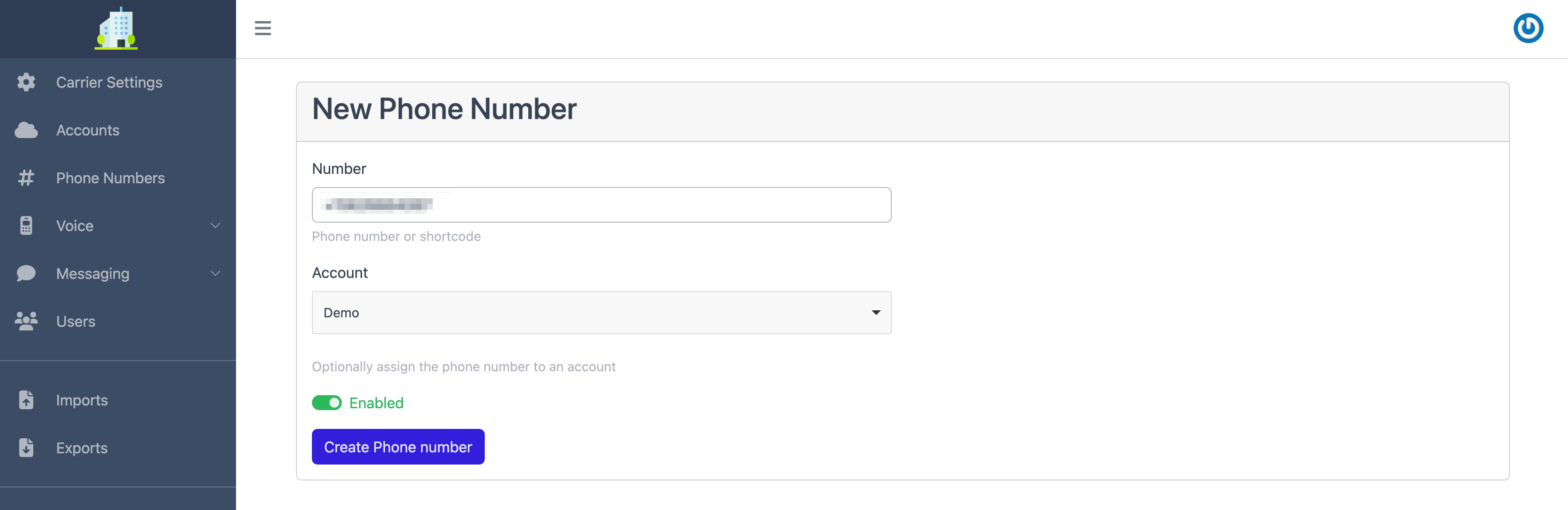
Task: Toggle the hamburger sidebar menu icon
Action: click(263, 28)
